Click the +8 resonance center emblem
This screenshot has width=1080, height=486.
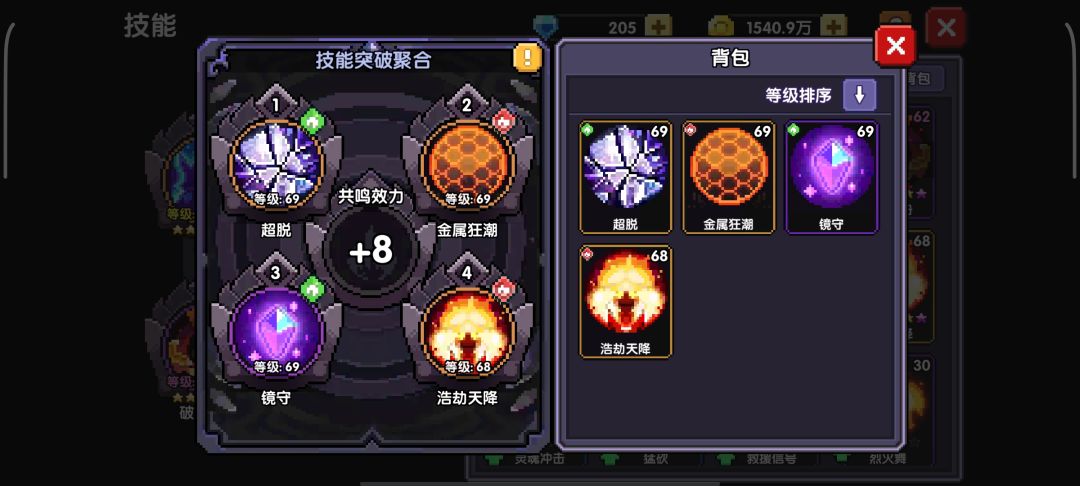click(x=371, y=252)
